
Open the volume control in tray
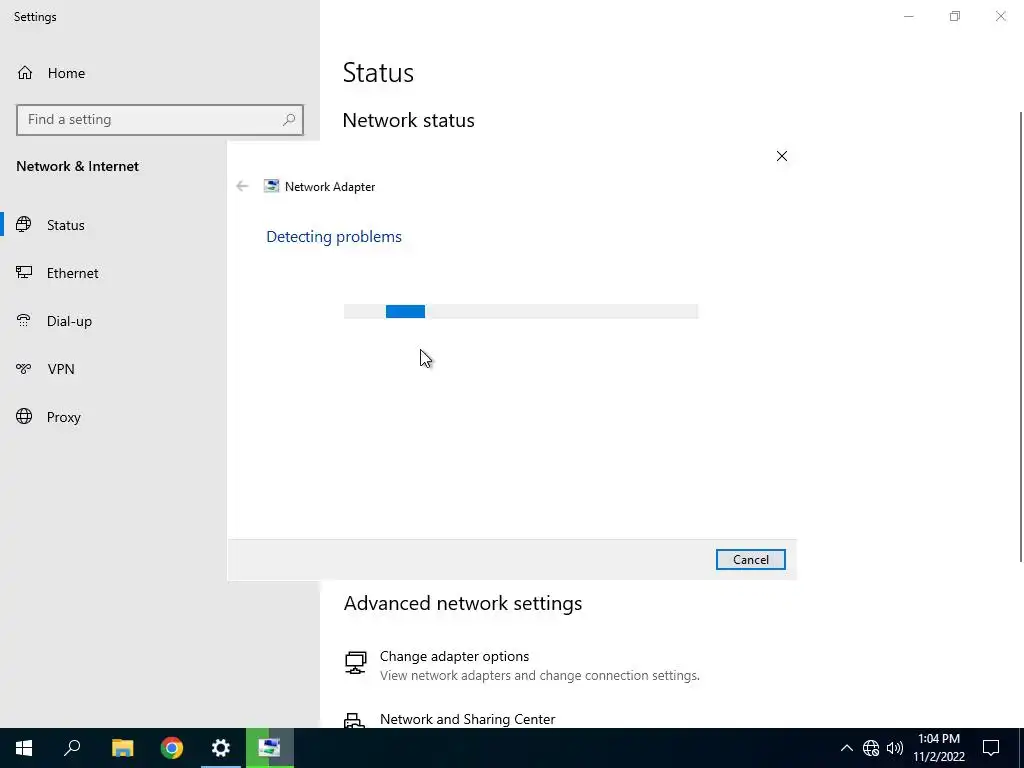(x=895, y=748)
